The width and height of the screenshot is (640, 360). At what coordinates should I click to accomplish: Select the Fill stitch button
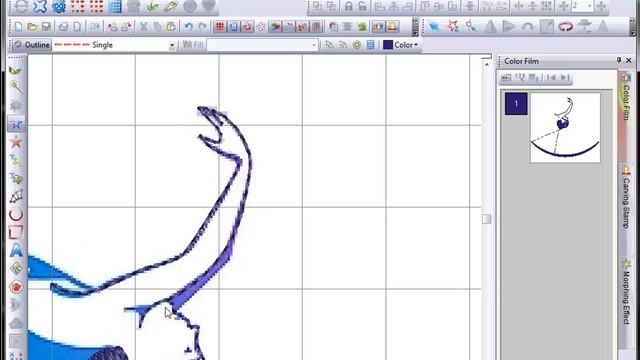193,45
